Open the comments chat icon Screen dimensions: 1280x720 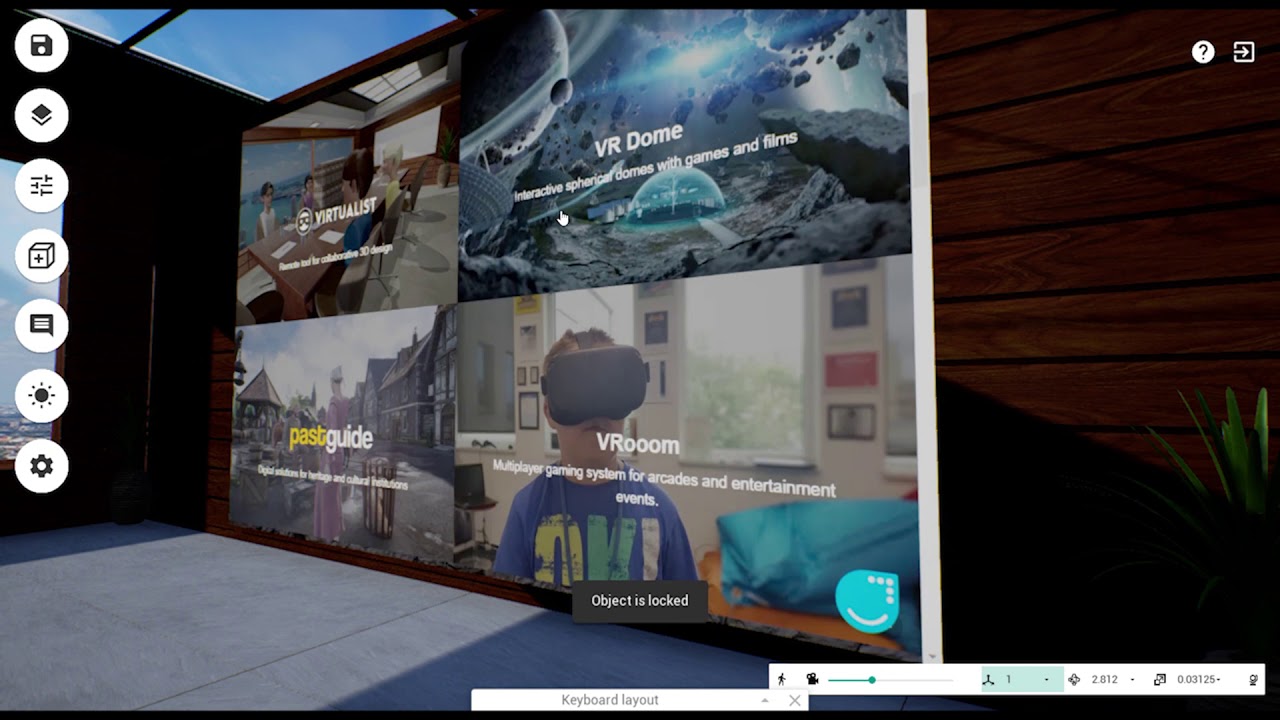point(41,326)
